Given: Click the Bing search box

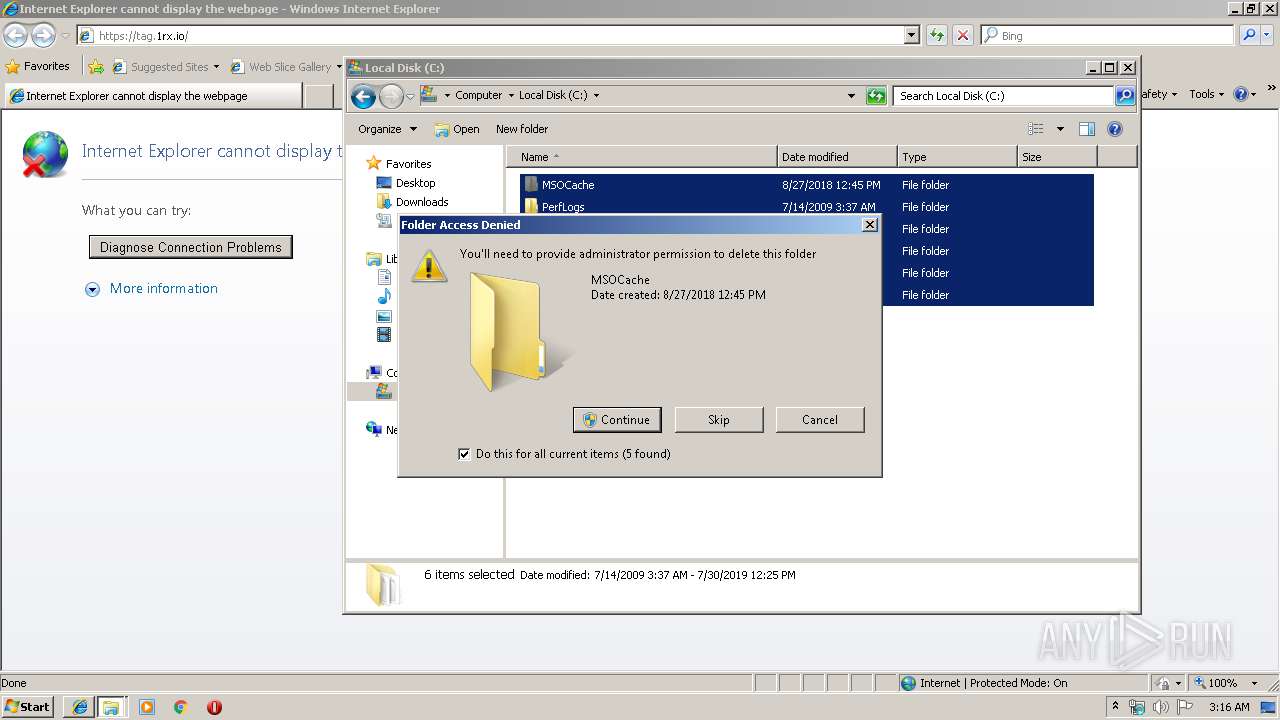Looking at the screenshot, I should point(1107,36).
